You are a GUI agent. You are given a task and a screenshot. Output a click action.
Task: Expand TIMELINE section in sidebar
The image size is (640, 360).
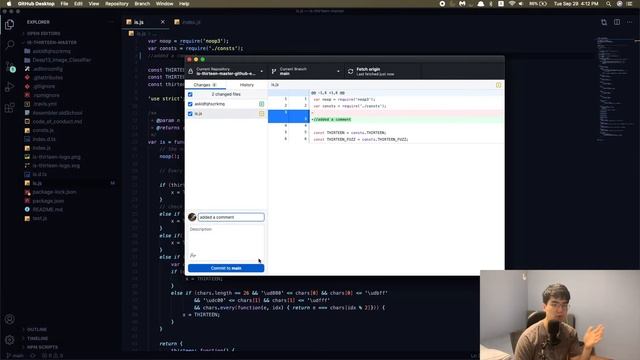(38, 338)
